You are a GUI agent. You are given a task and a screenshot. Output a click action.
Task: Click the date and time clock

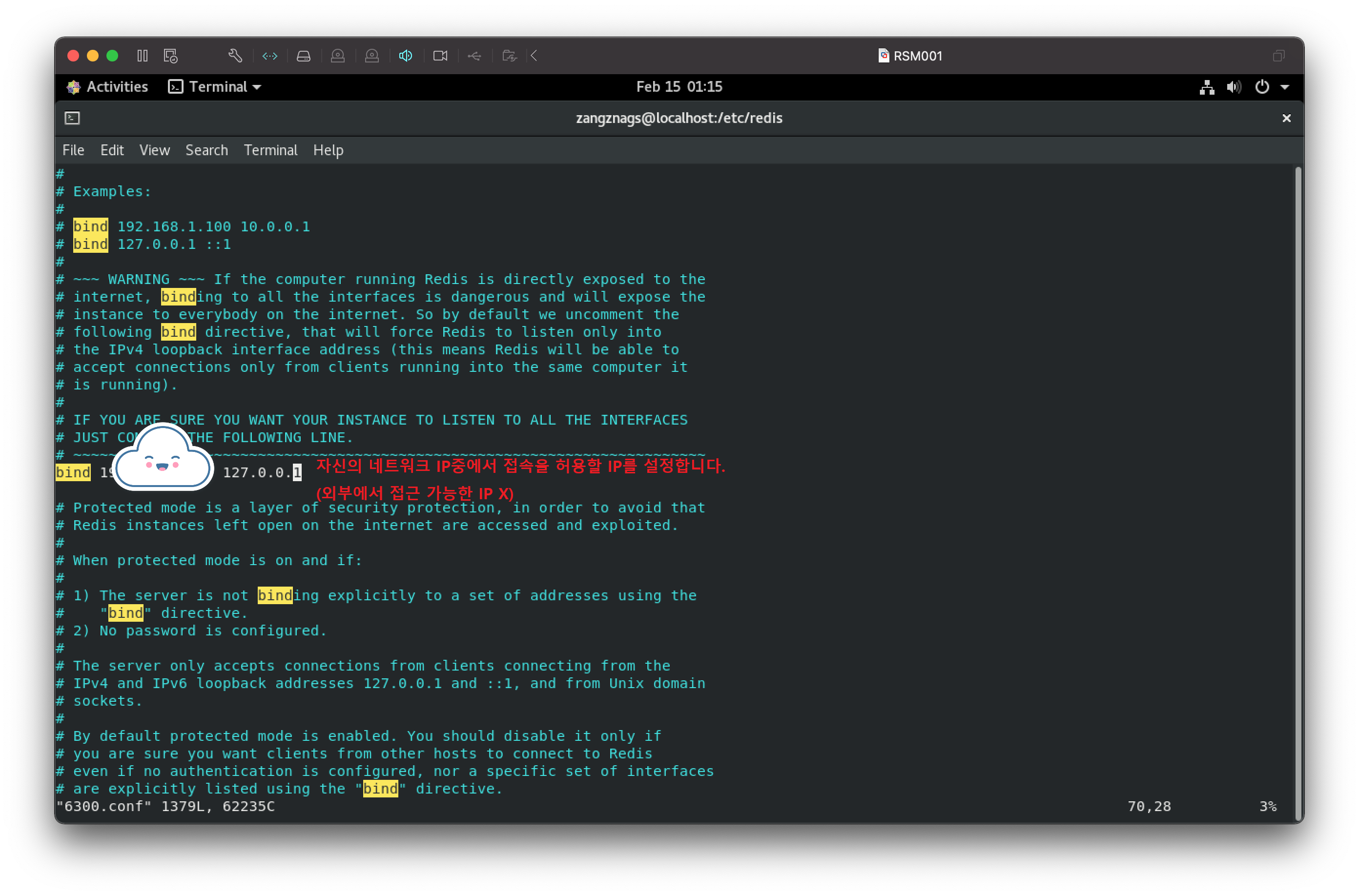click(x=679, y=87)
